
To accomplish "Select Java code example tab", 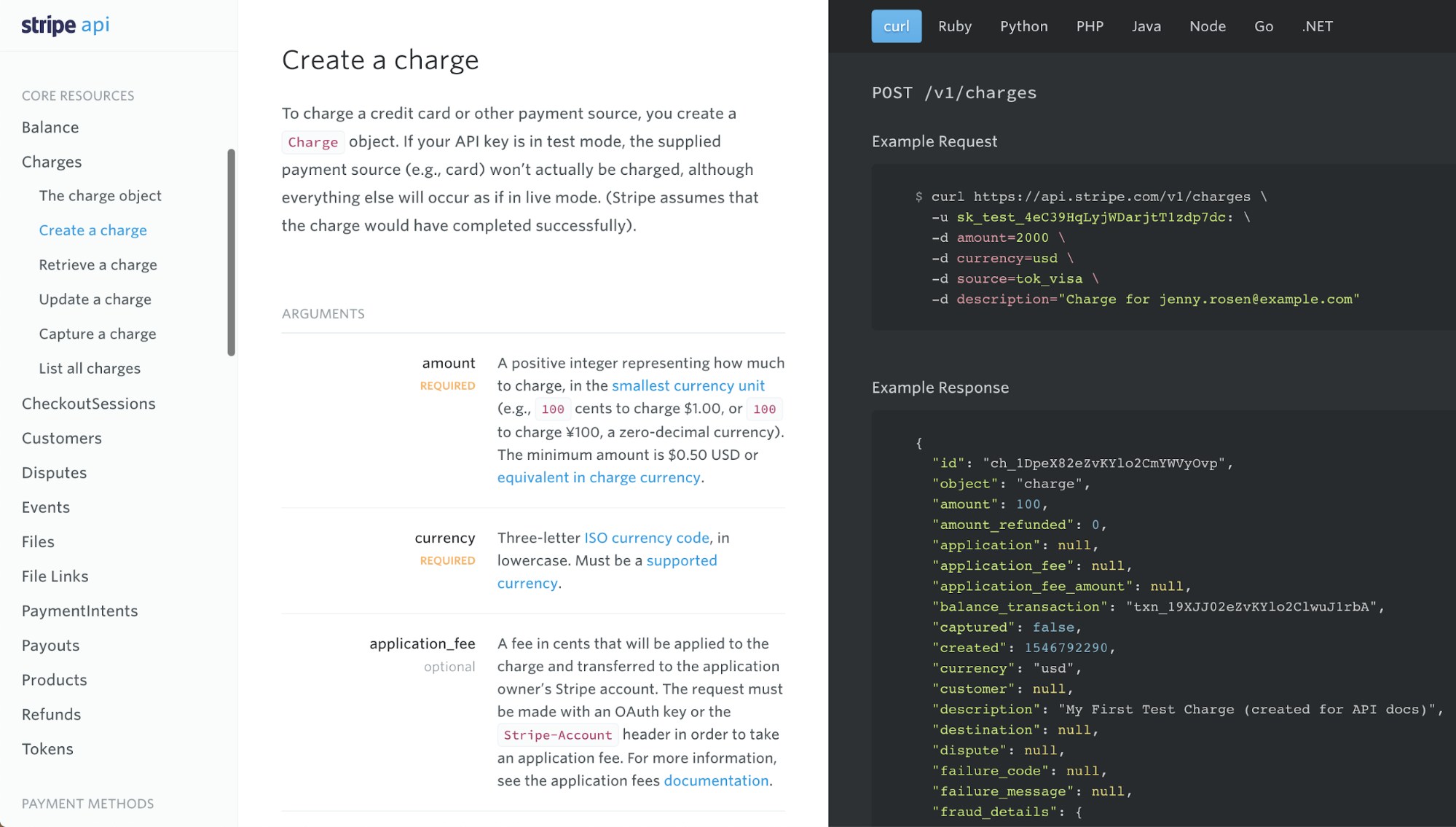I will (1144, 26).
